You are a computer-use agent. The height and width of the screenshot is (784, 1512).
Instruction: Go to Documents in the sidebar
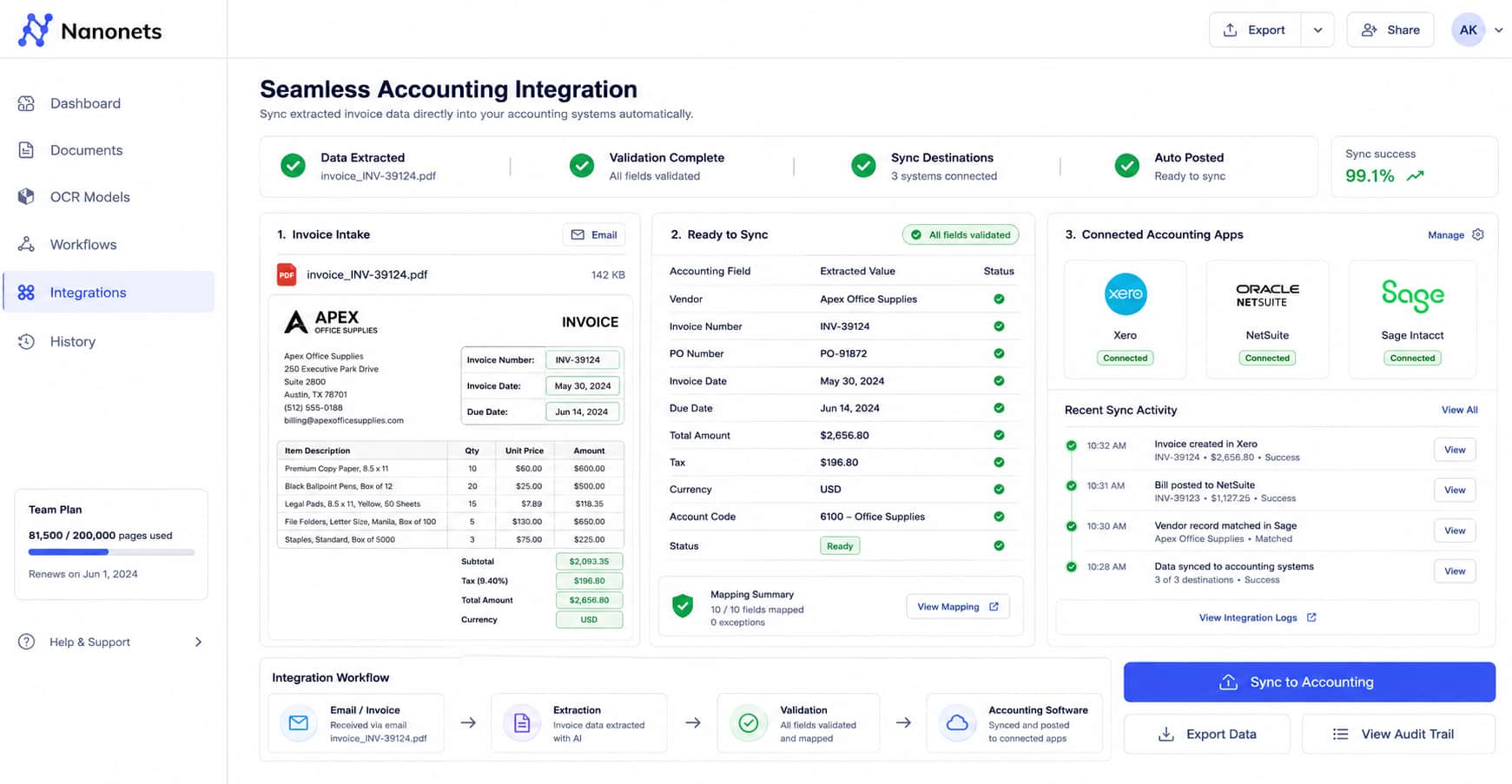(109, 150)
